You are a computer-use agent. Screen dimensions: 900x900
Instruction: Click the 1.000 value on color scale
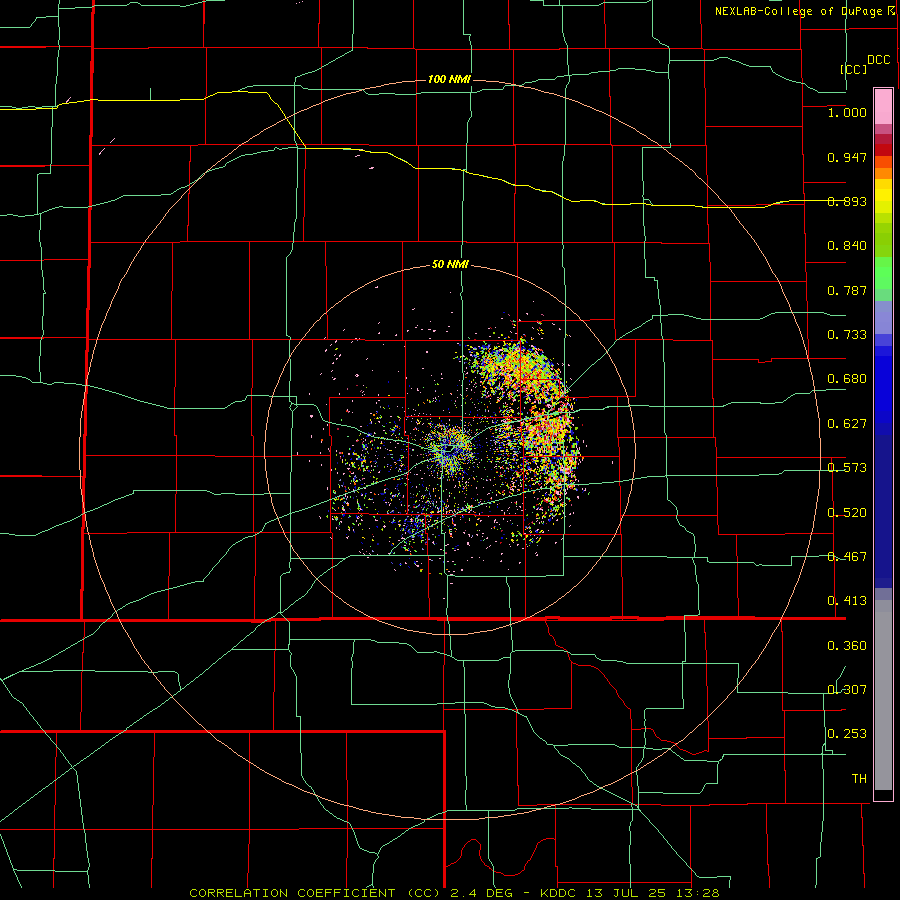point(847,112)
